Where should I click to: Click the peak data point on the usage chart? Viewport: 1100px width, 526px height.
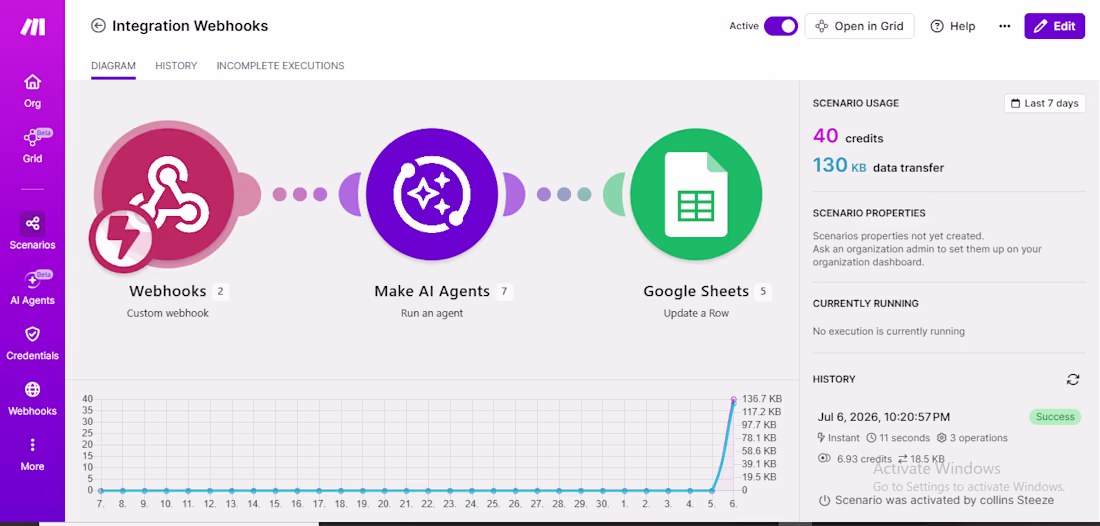(x=734, y=399)
